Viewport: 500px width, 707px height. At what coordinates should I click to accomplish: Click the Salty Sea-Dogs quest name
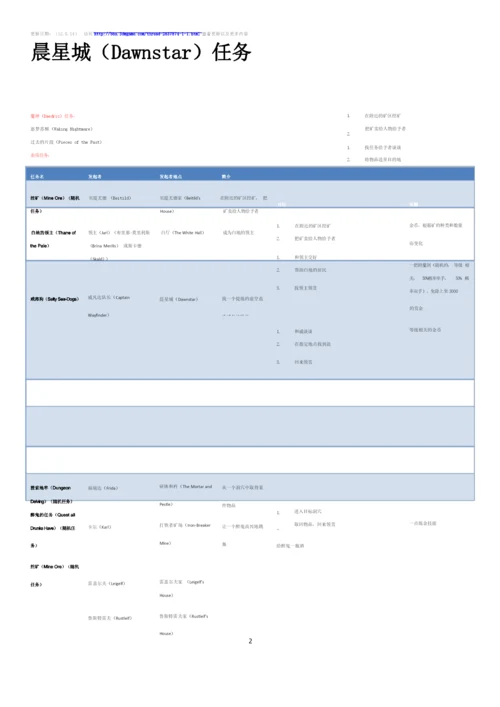click(x=55, y=299)
